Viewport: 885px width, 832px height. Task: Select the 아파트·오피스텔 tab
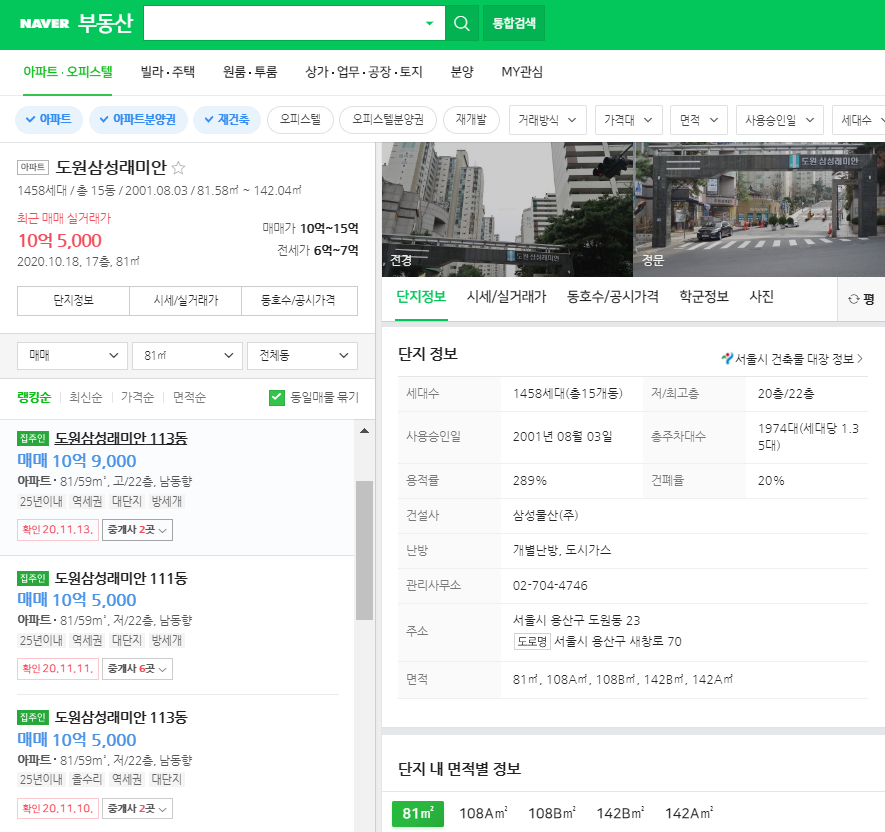[68, 72]
